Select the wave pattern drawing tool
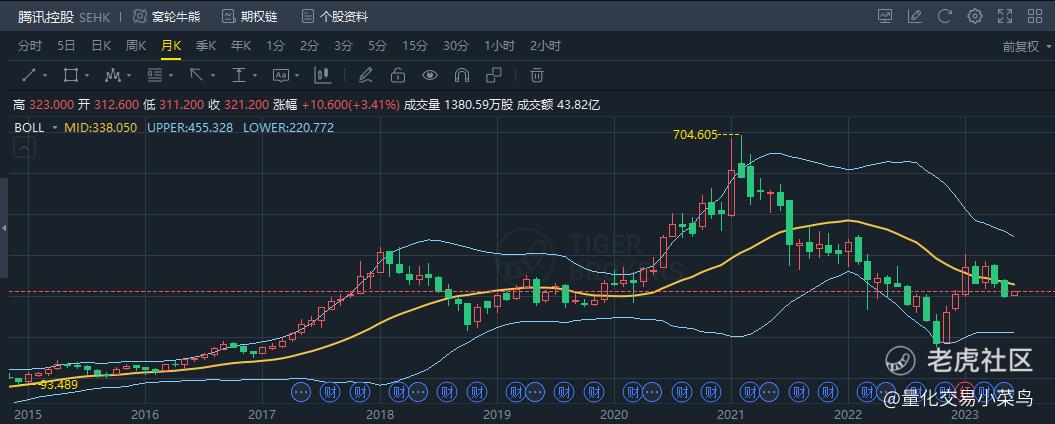 coord(112,75)
